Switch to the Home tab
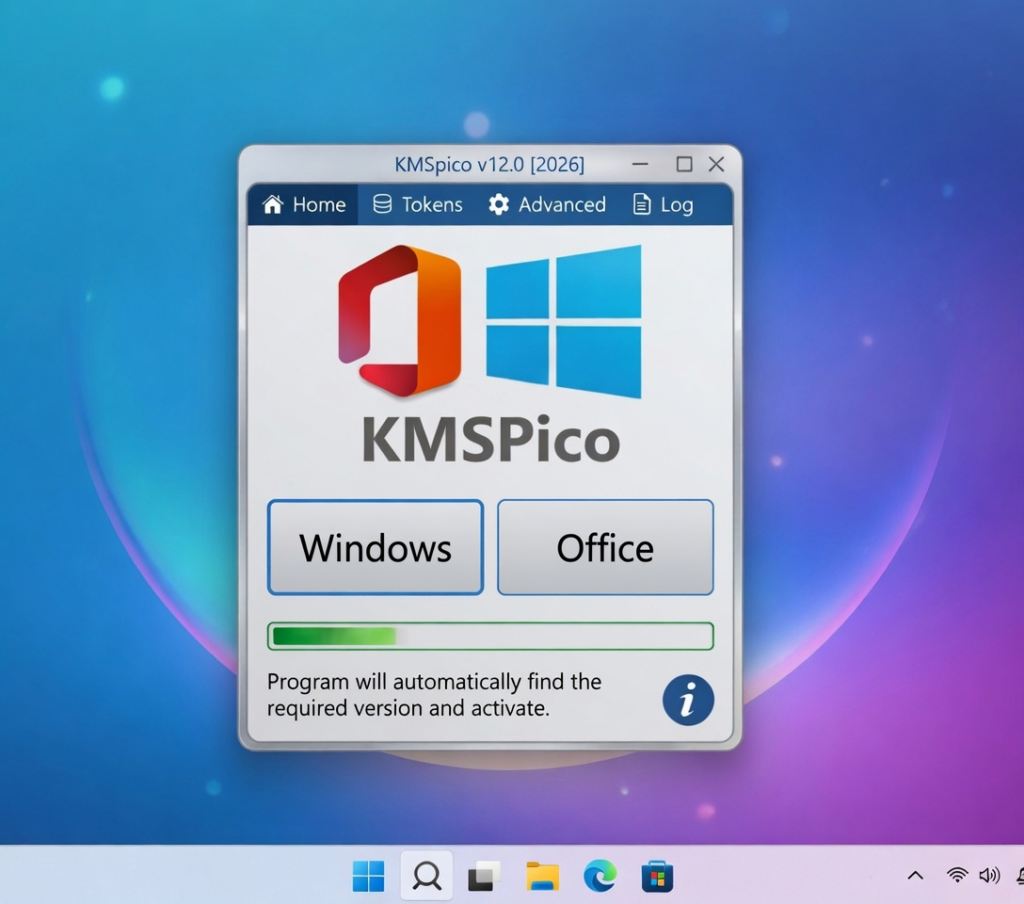 pyautogui.click(x=303, y=204)
